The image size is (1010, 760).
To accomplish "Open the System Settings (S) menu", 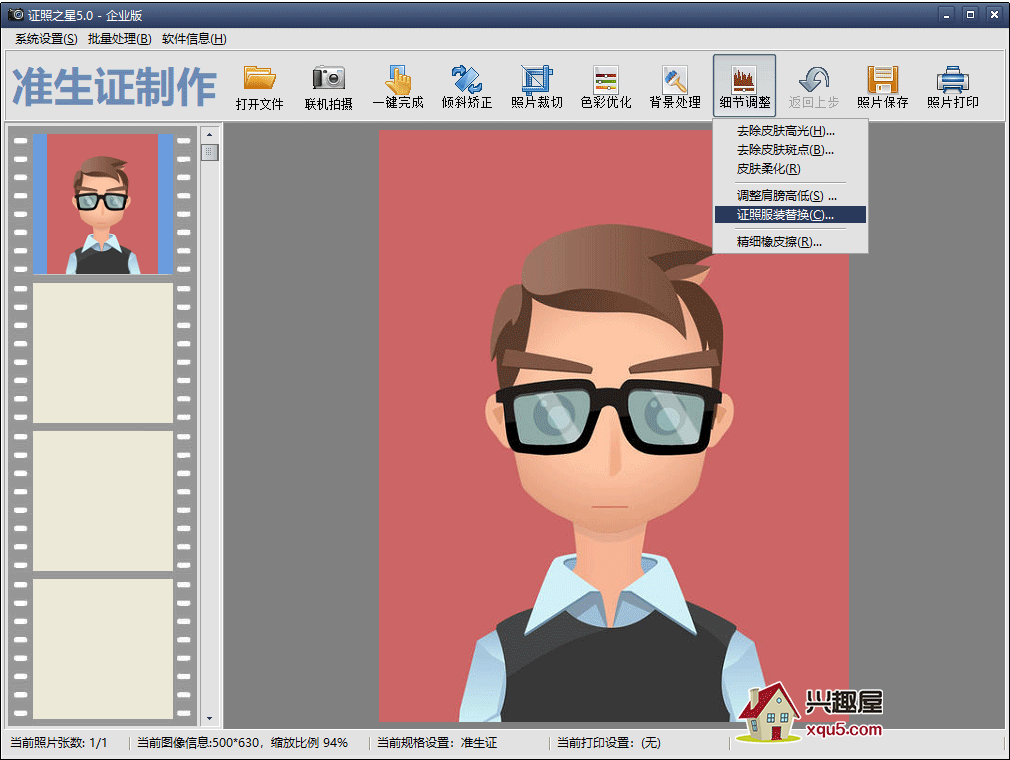I will (46, 39).
